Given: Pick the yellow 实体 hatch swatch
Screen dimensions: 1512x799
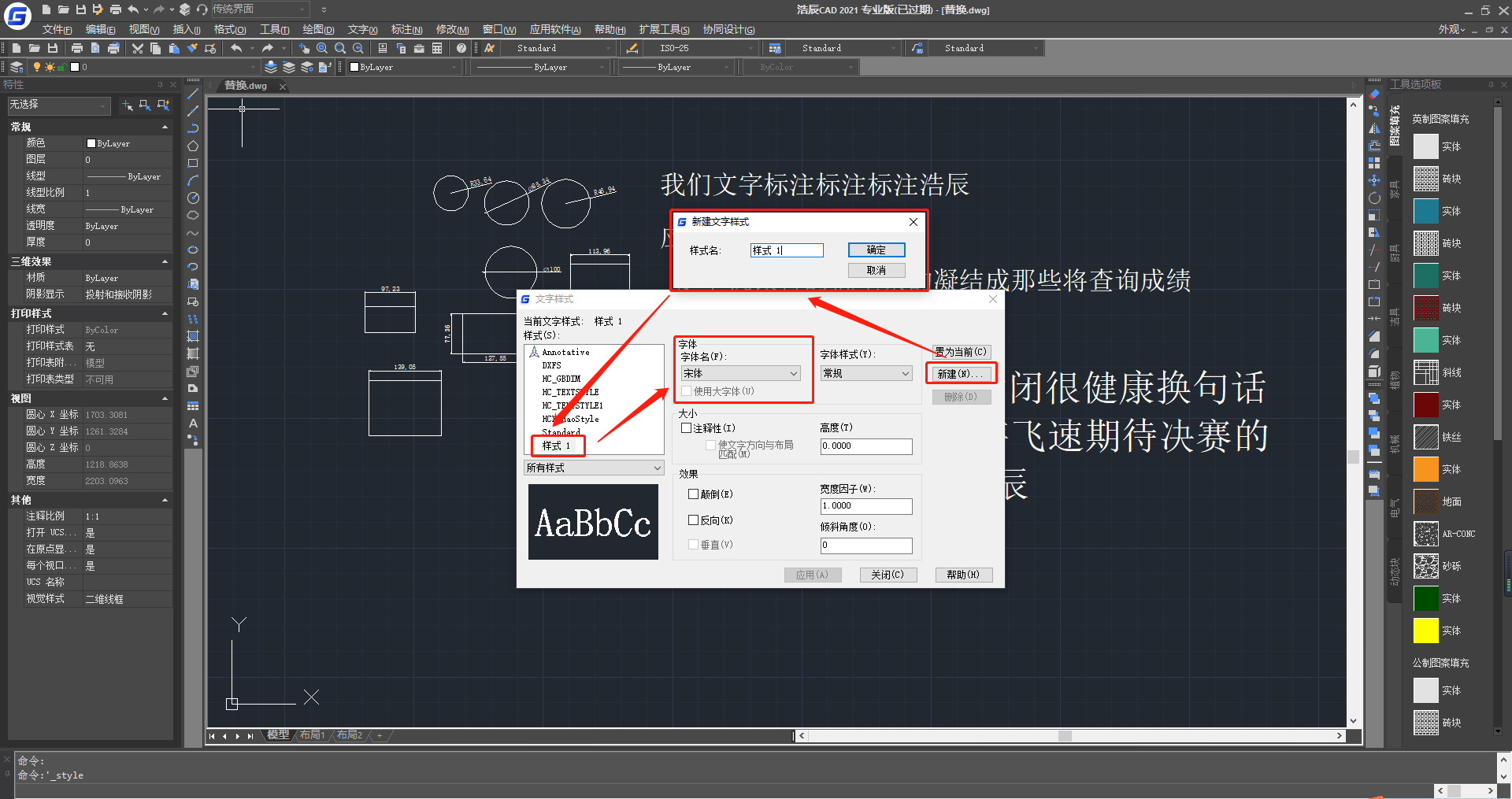Looking at the screenshot, I should 1425,631.
